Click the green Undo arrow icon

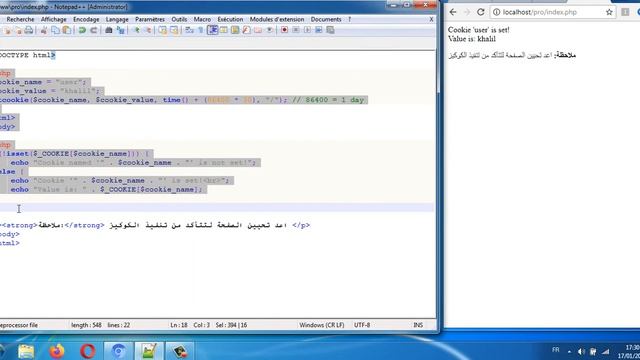click(82, 30)
